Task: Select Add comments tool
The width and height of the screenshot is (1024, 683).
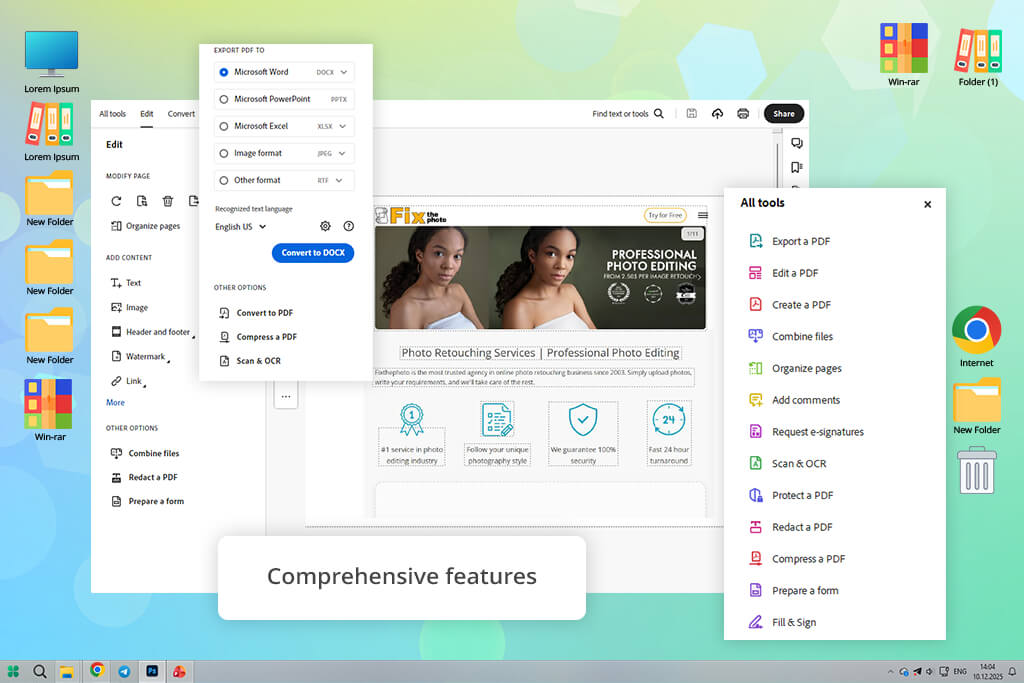Action: [795, 400]
